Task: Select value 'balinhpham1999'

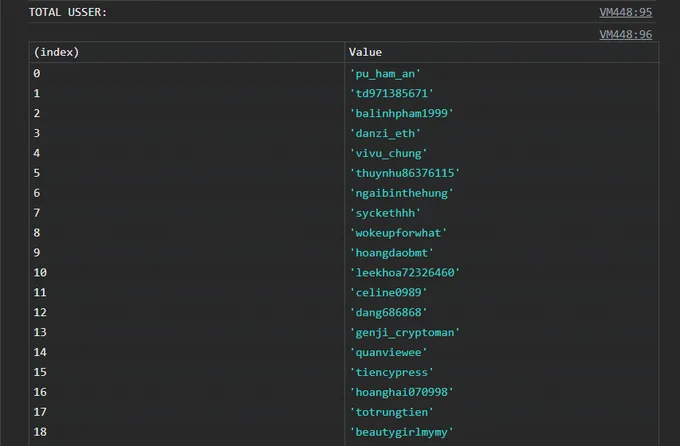Action: tap(402, 113)
